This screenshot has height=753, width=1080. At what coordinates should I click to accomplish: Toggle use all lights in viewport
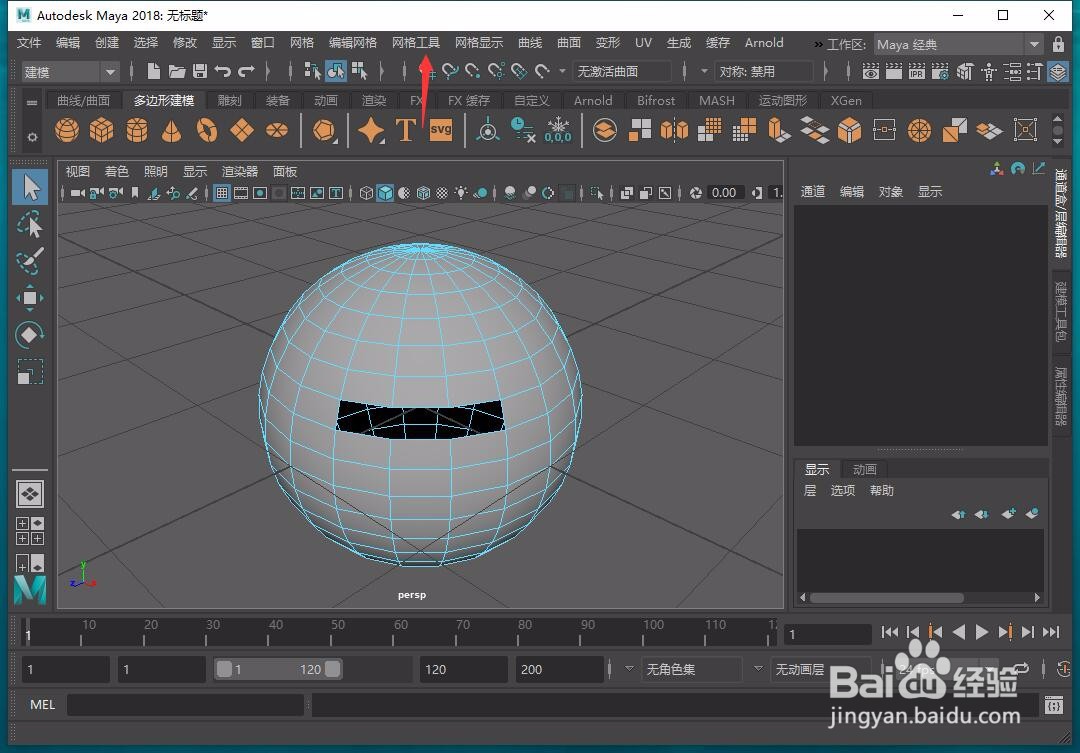[x=460, y=193]
